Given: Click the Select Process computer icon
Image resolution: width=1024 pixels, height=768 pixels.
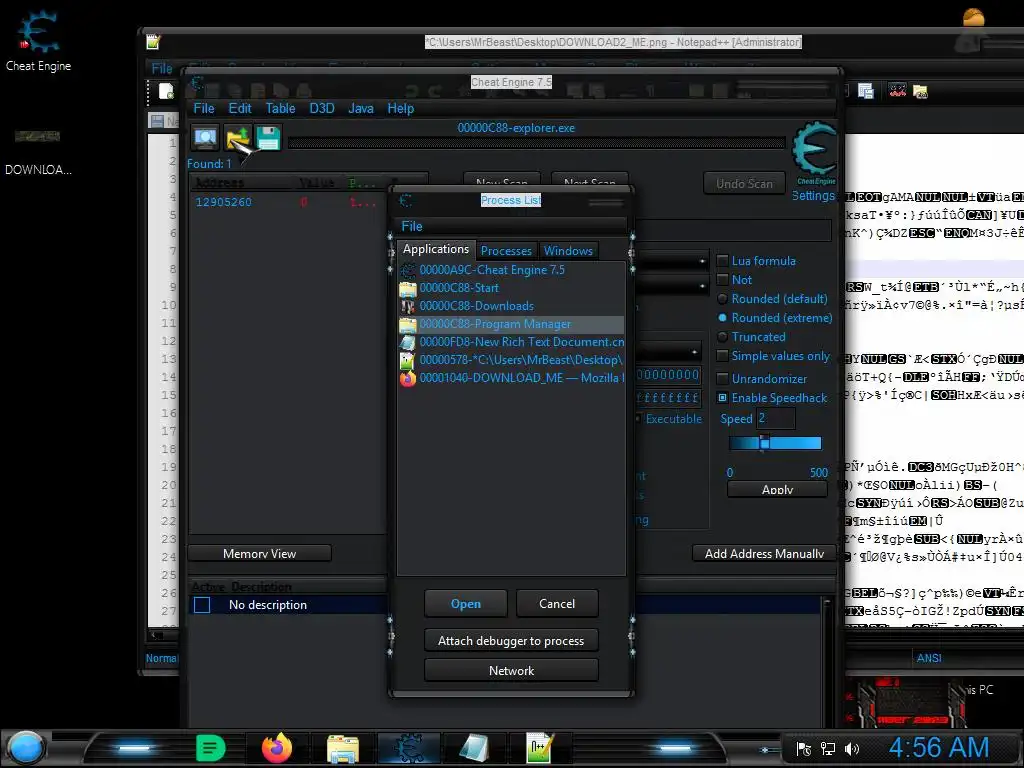Looking at the screenshot, I should [206, 138].
